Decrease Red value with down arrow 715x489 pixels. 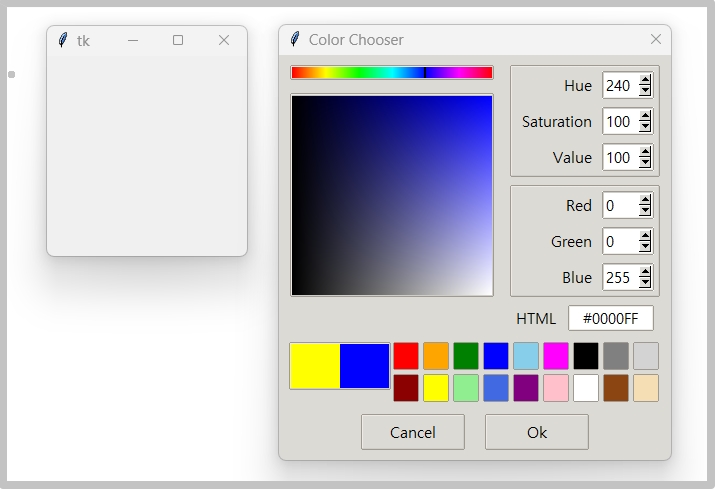tap(645, 210)
